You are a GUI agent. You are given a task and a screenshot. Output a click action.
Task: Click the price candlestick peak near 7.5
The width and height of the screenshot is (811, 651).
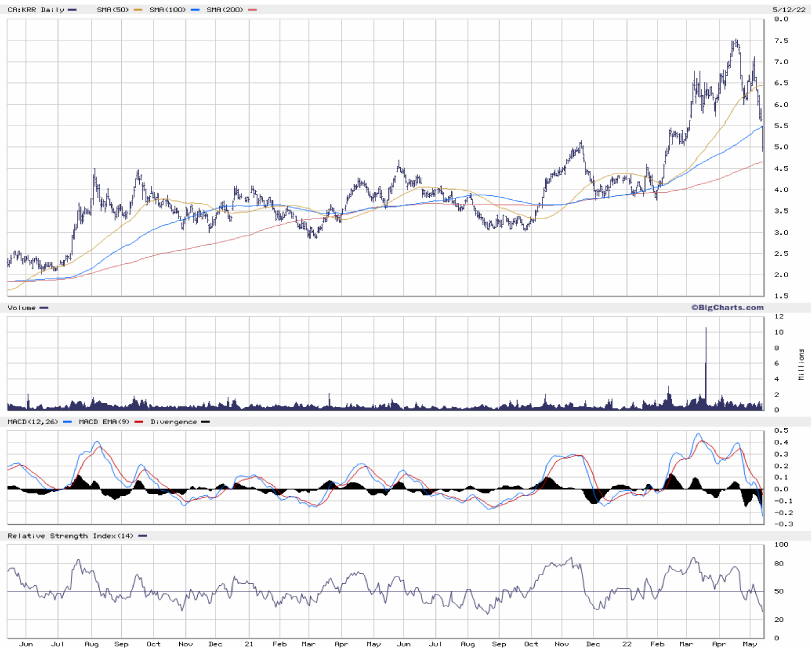735,42
